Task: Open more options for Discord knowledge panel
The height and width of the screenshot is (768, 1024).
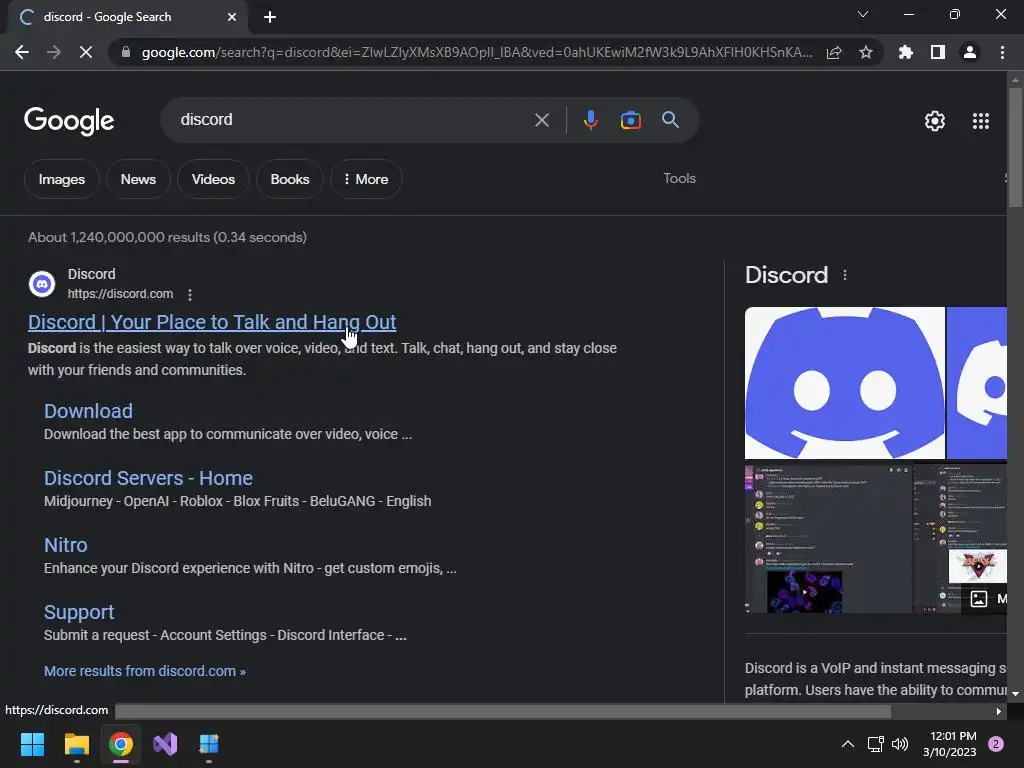Action: point(845,275)
